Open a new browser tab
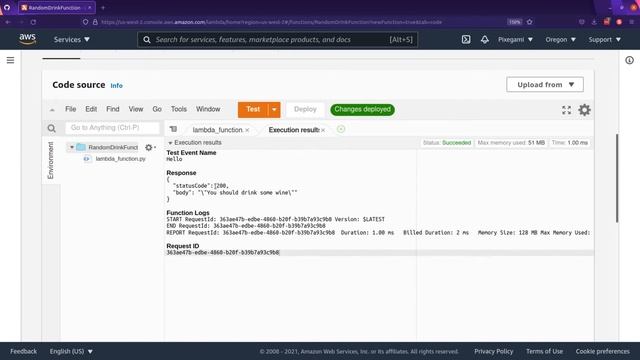This screenshot has width=640, height=360. [x=103, y=7]
